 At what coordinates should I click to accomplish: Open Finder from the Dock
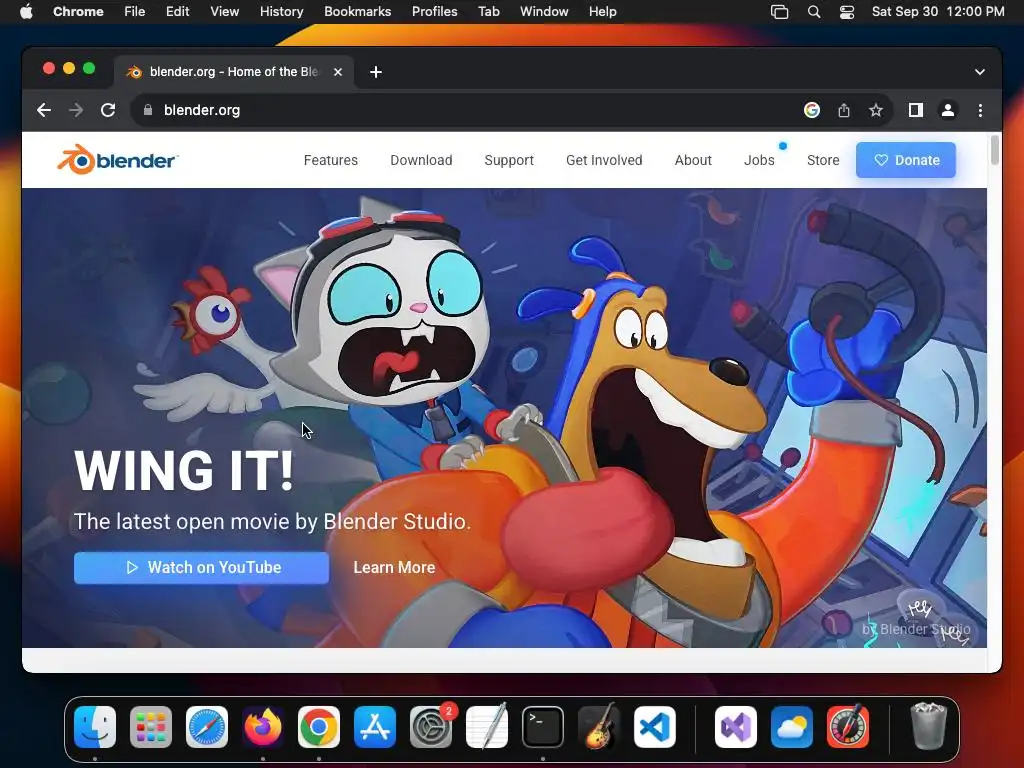point(95,727)
